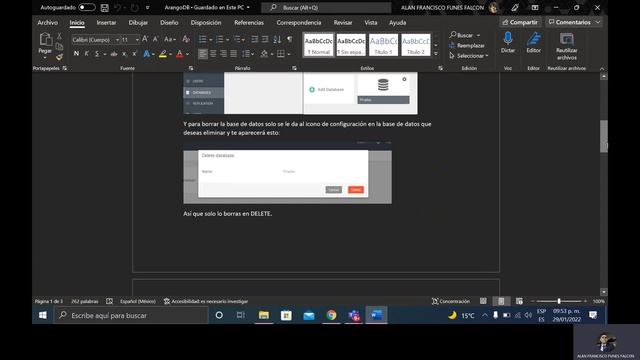Expand the borders dropdown arrow
The width and height of the screenshot is (640, 360).
pos(289,54)
